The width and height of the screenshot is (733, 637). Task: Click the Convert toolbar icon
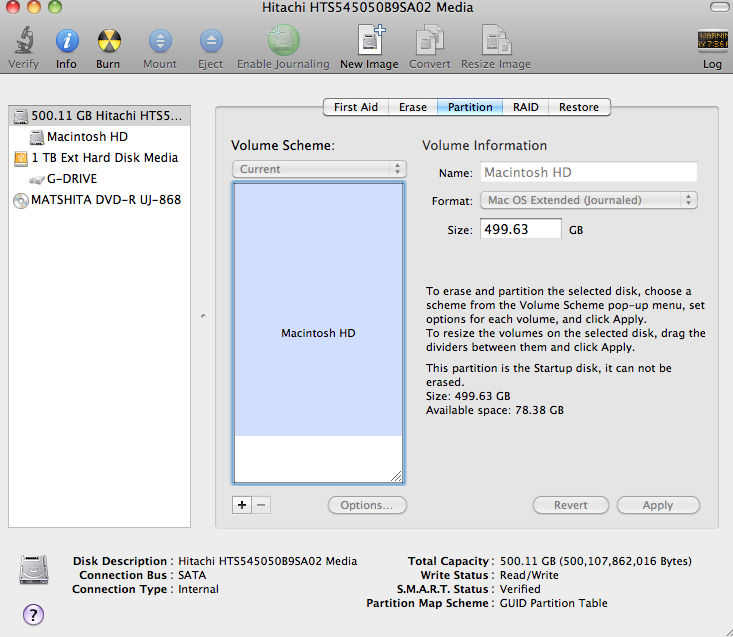430,40
